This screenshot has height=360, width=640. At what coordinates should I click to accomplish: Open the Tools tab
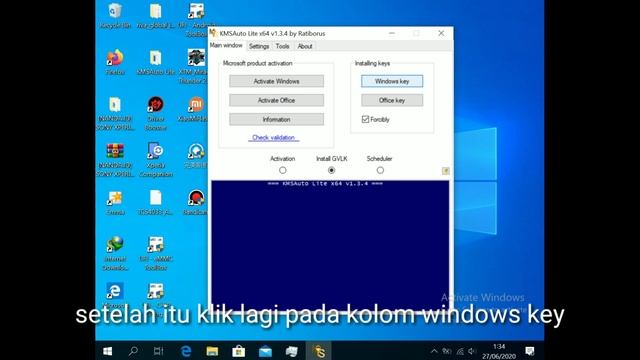pyautogui.click(x=282, y=46)
